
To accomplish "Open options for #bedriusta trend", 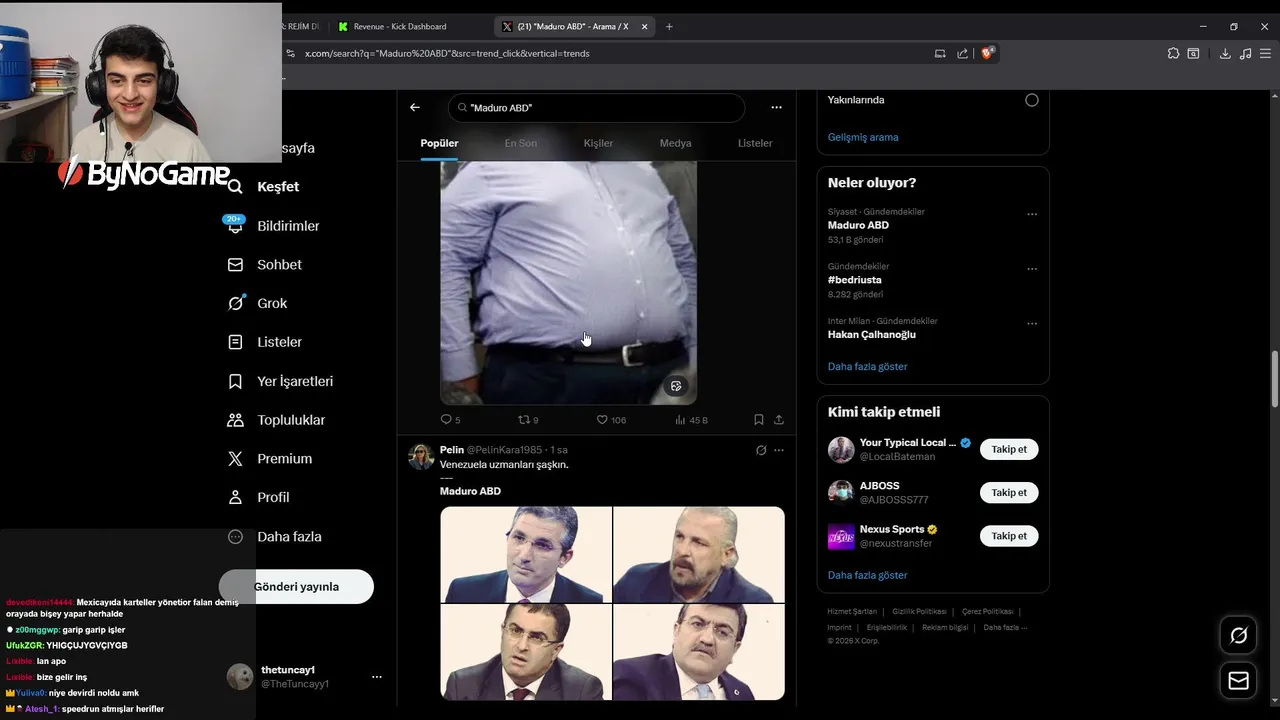I will tap(1032, 269).
